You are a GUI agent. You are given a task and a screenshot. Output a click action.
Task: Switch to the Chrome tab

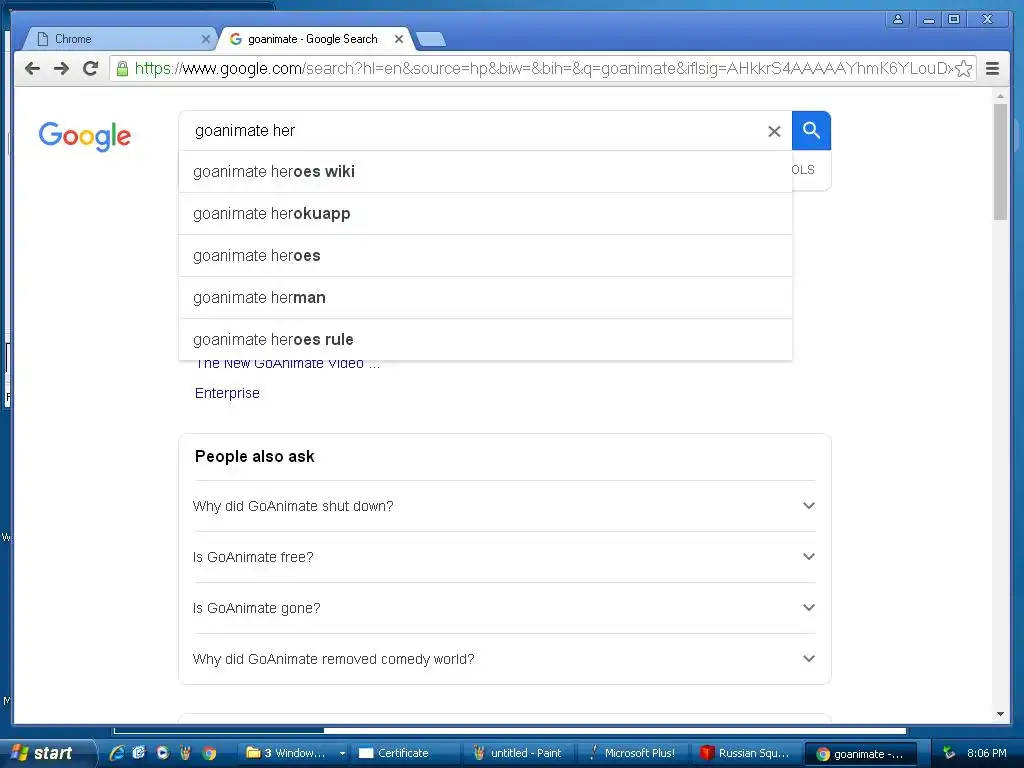118,39
